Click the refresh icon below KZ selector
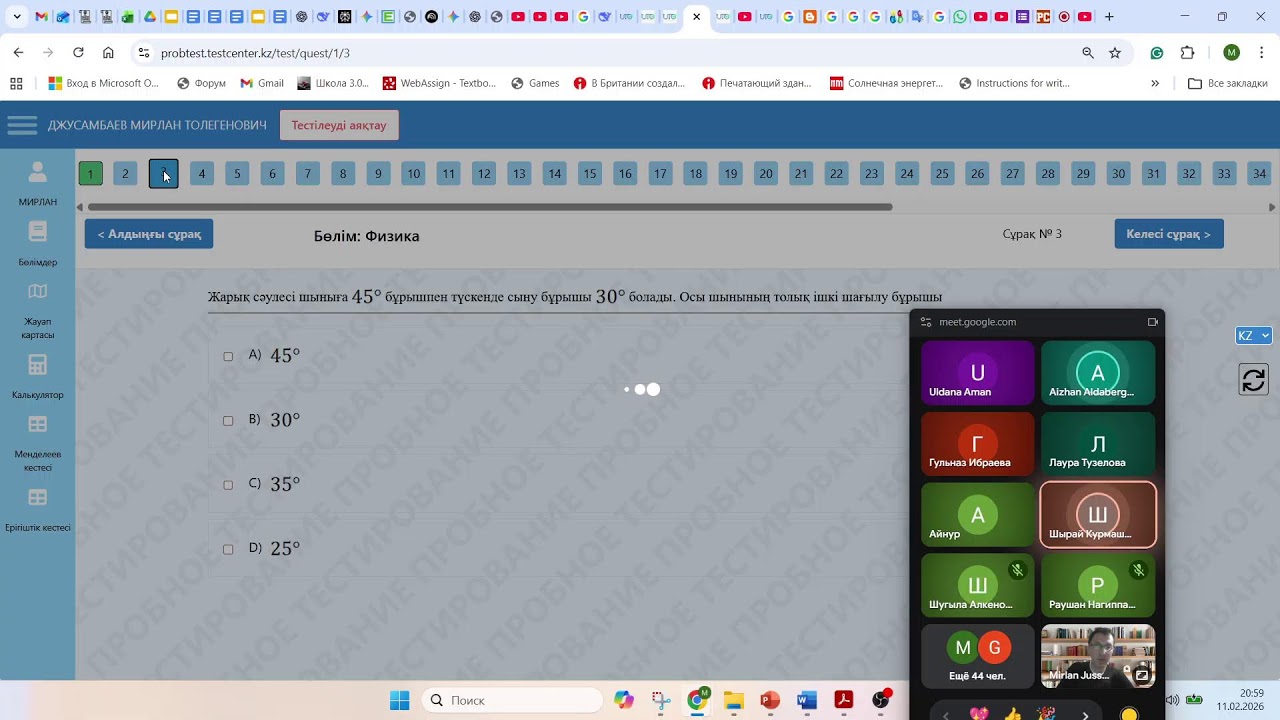Screen dimensions: 1280x720 click(1253, 380)
